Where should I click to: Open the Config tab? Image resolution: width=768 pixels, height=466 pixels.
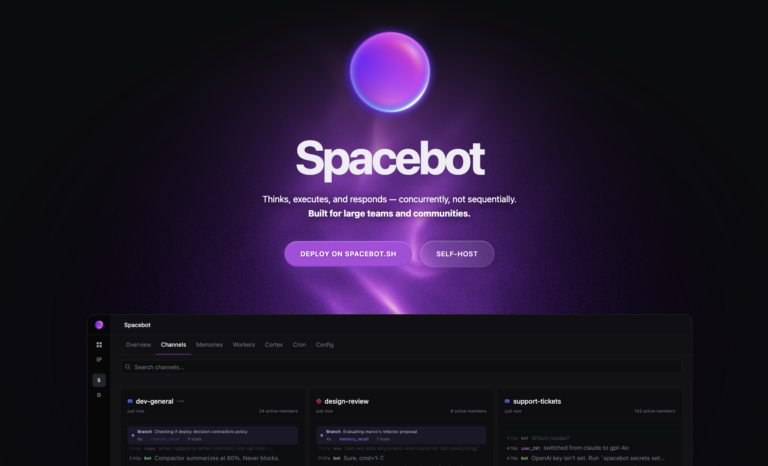325,344
